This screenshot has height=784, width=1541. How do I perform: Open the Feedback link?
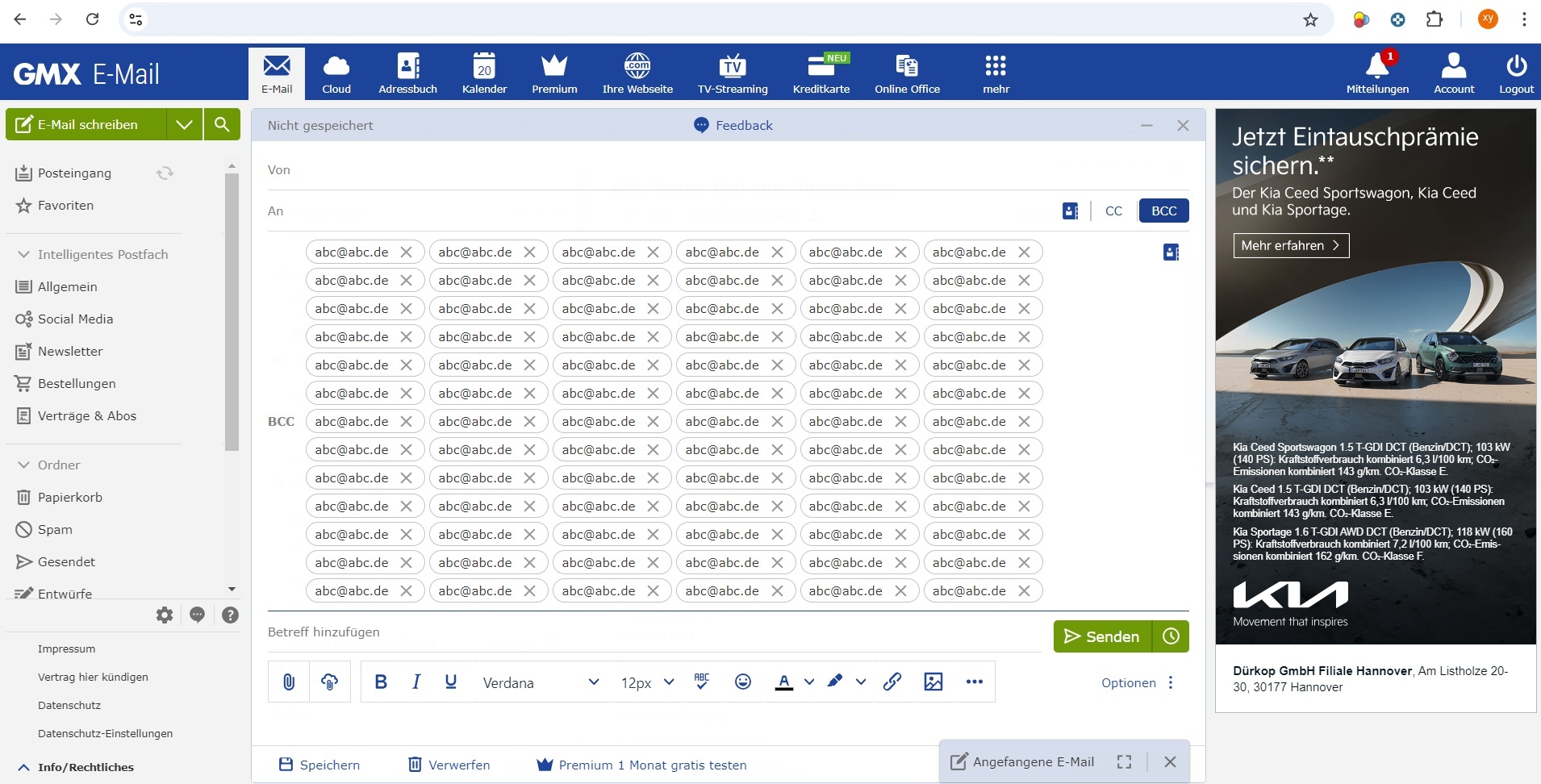point(733,125)
